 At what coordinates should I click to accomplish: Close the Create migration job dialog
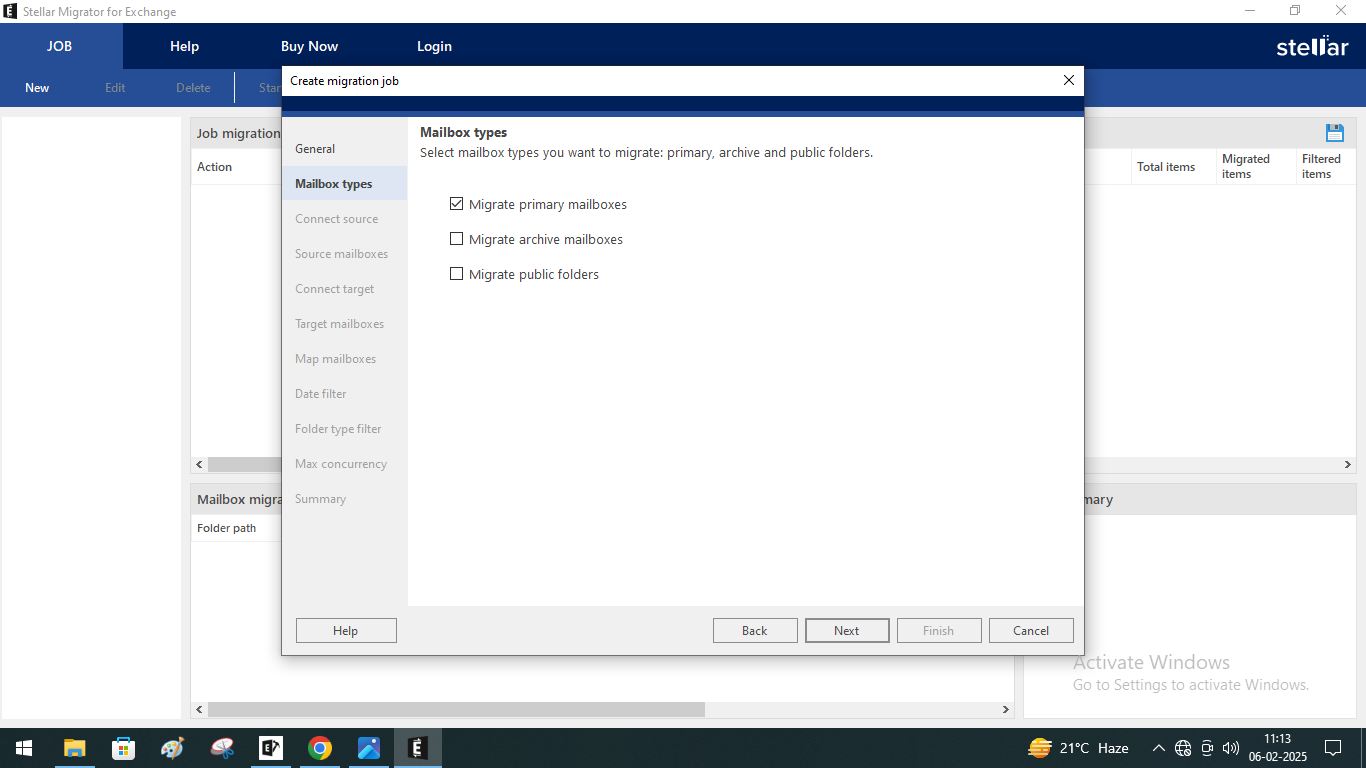[1069, 80]
